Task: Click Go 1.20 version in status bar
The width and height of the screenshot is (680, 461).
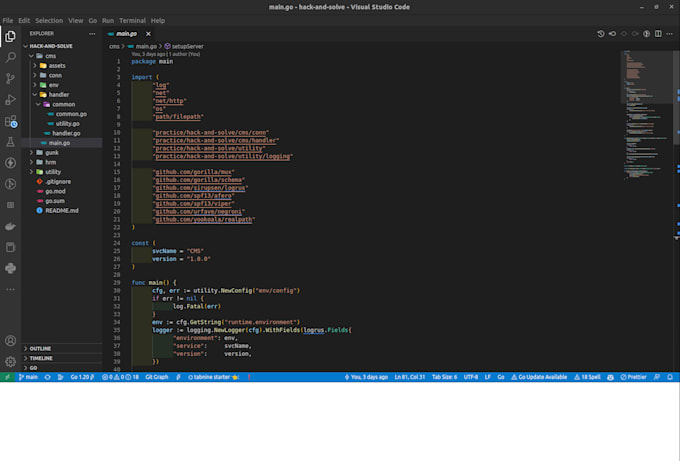Action: (x=82, y=377)
